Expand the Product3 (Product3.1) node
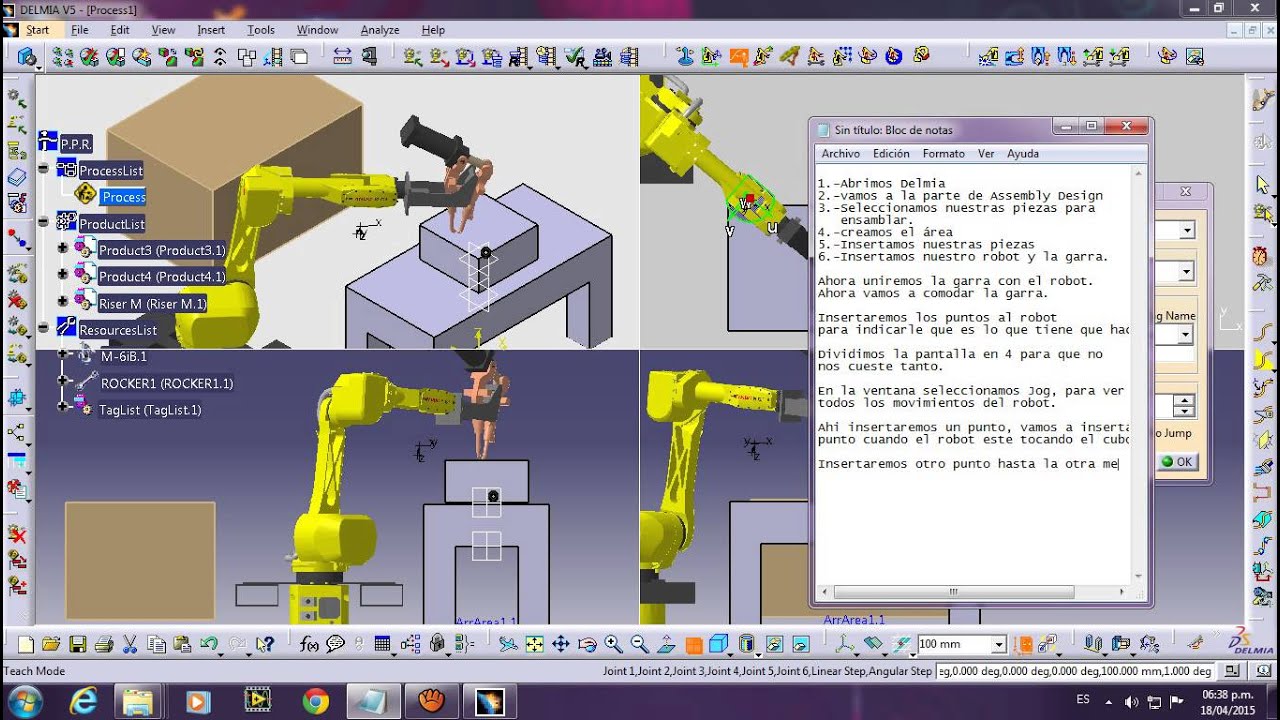This screenshot has width=1280, height=720. (x=63, y=248)
